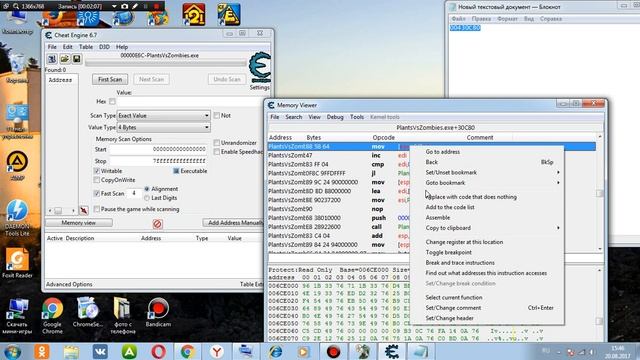The height and width of the screenshot is (360, 640).
Task: Open the 'фото с телефона' folder
Action: tap(122, 316)
